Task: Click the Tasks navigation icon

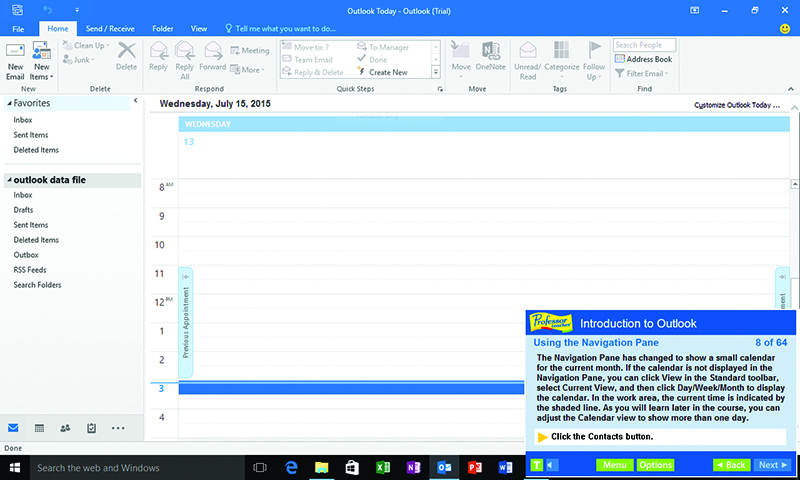Action: coord(91,428)
